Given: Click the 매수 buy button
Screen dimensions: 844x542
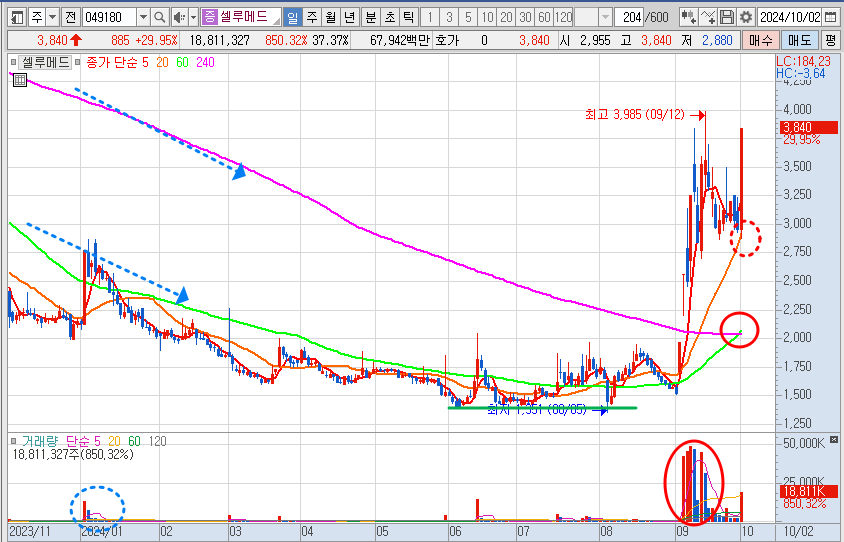Looking at the screenshot, I should tap(760, 40).
